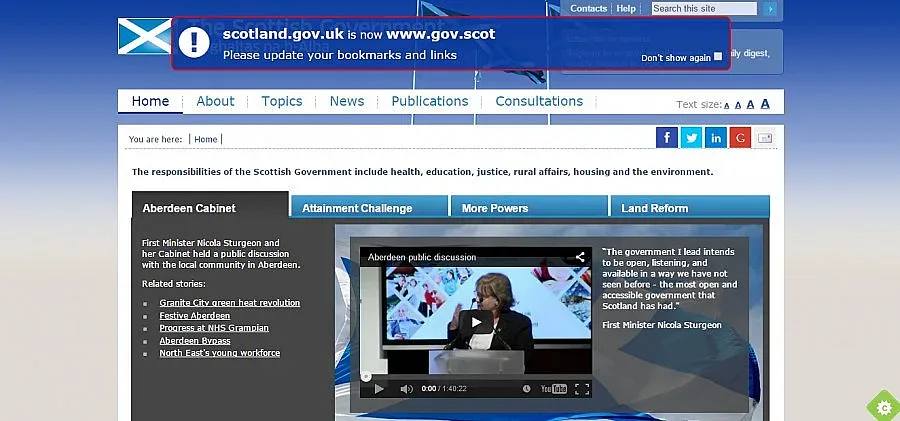The width and height of the screenshot is (900, 421).
Task: Enter fullscreen mode on the video
Action: point(582,389)
